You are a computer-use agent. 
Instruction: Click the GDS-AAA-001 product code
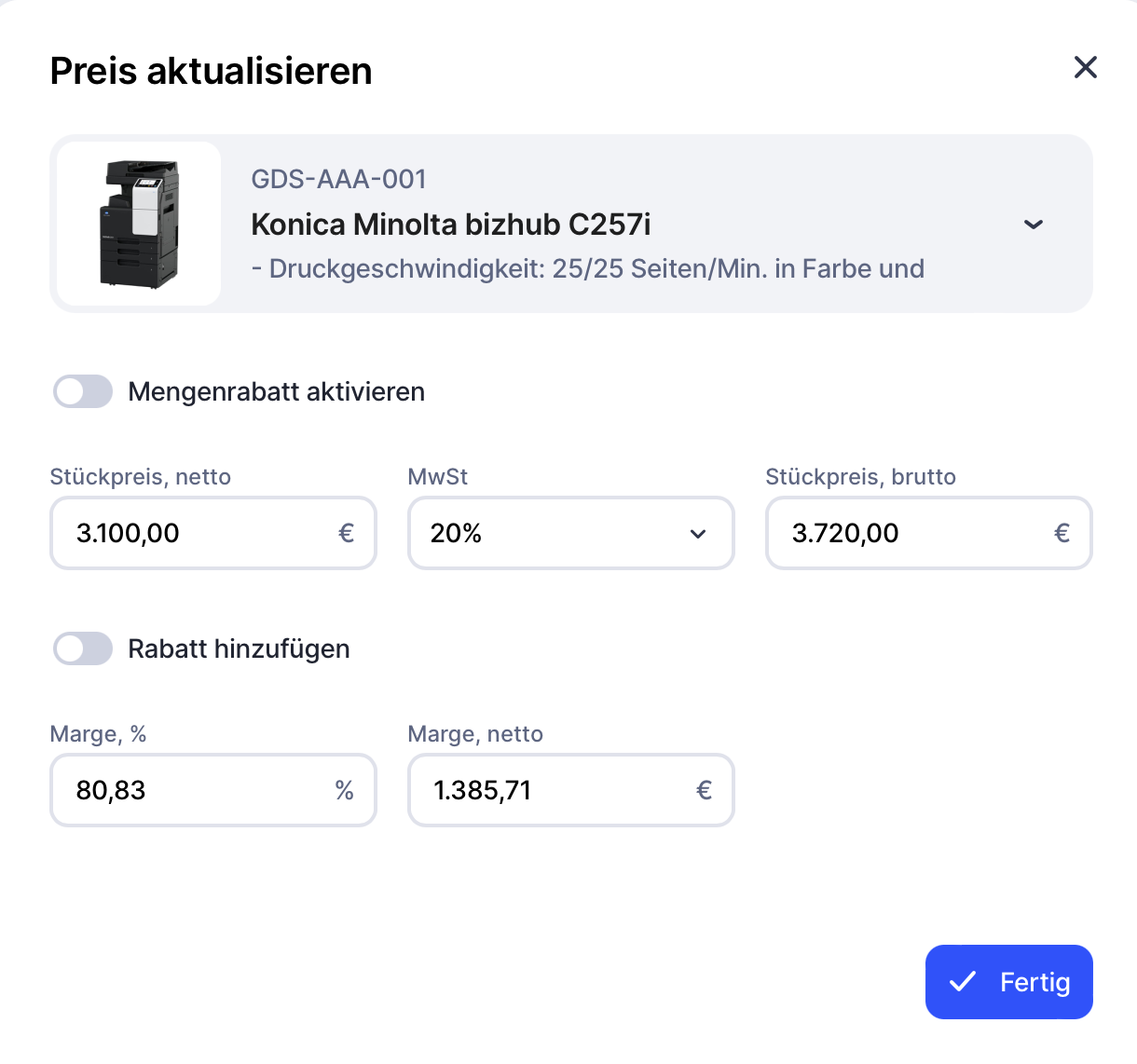click(x=338, y=179)
